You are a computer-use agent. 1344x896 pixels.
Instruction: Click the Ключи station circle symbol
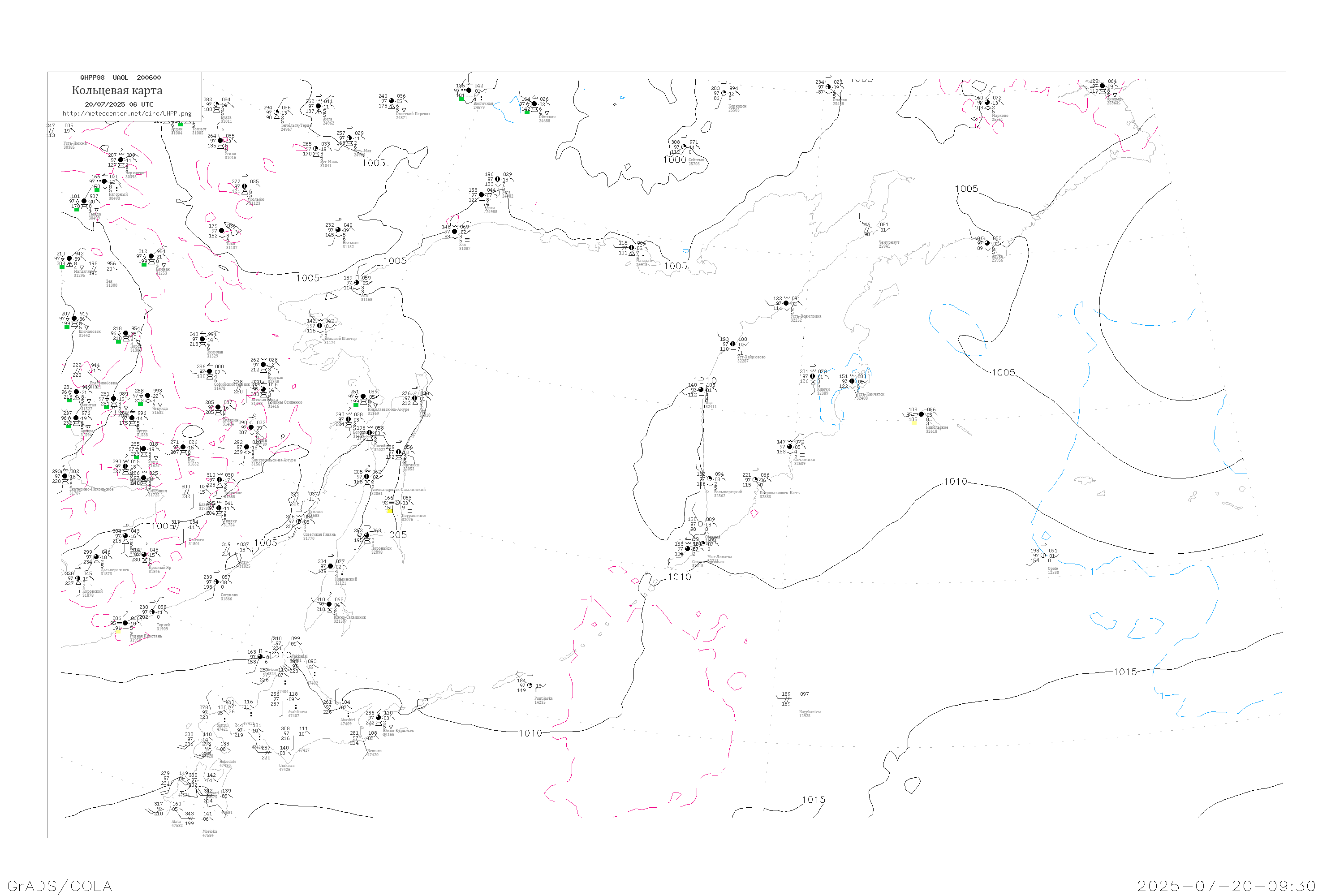coord(813,377)
